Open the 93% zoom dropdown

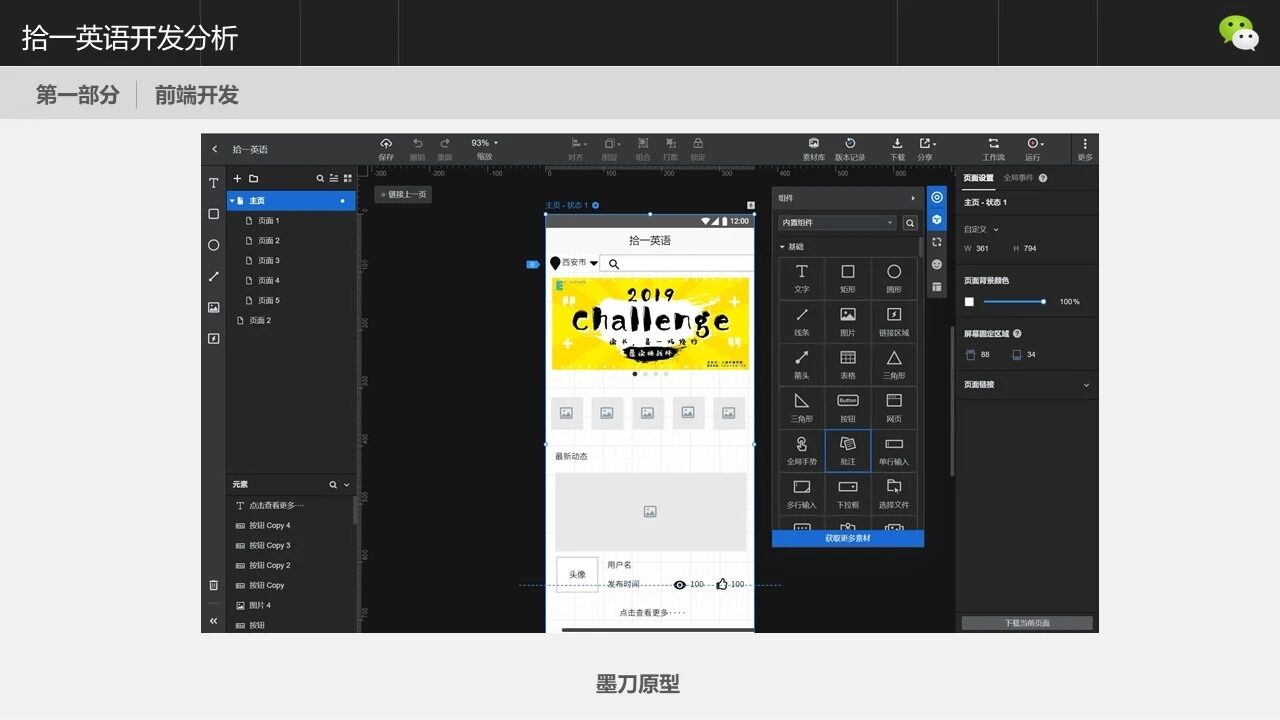[484, 143]
